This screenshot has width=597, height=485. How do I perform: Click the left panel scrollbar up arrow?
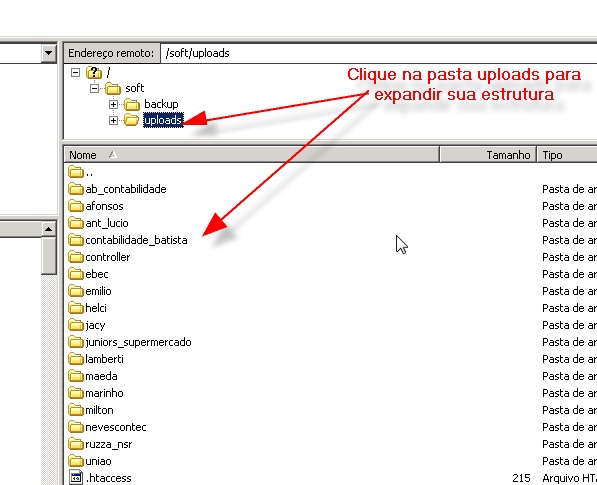48,229
